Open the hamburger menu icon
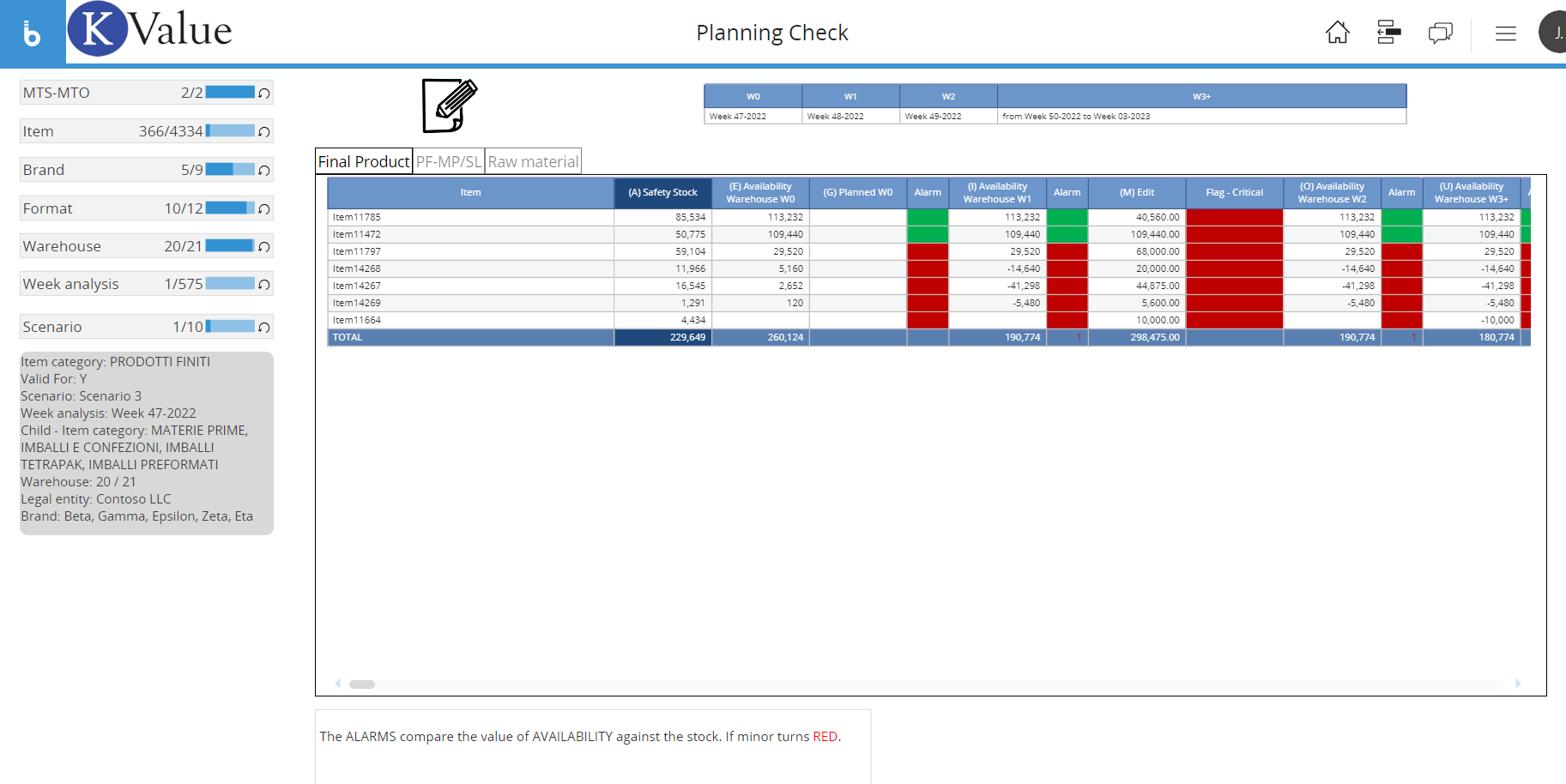Screen dimensions: 1566x784 point(1505,33)
